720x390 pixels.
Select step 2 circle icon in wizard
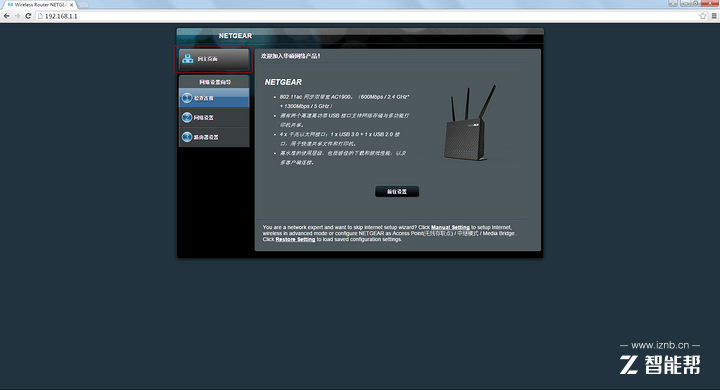coord(187,118)
